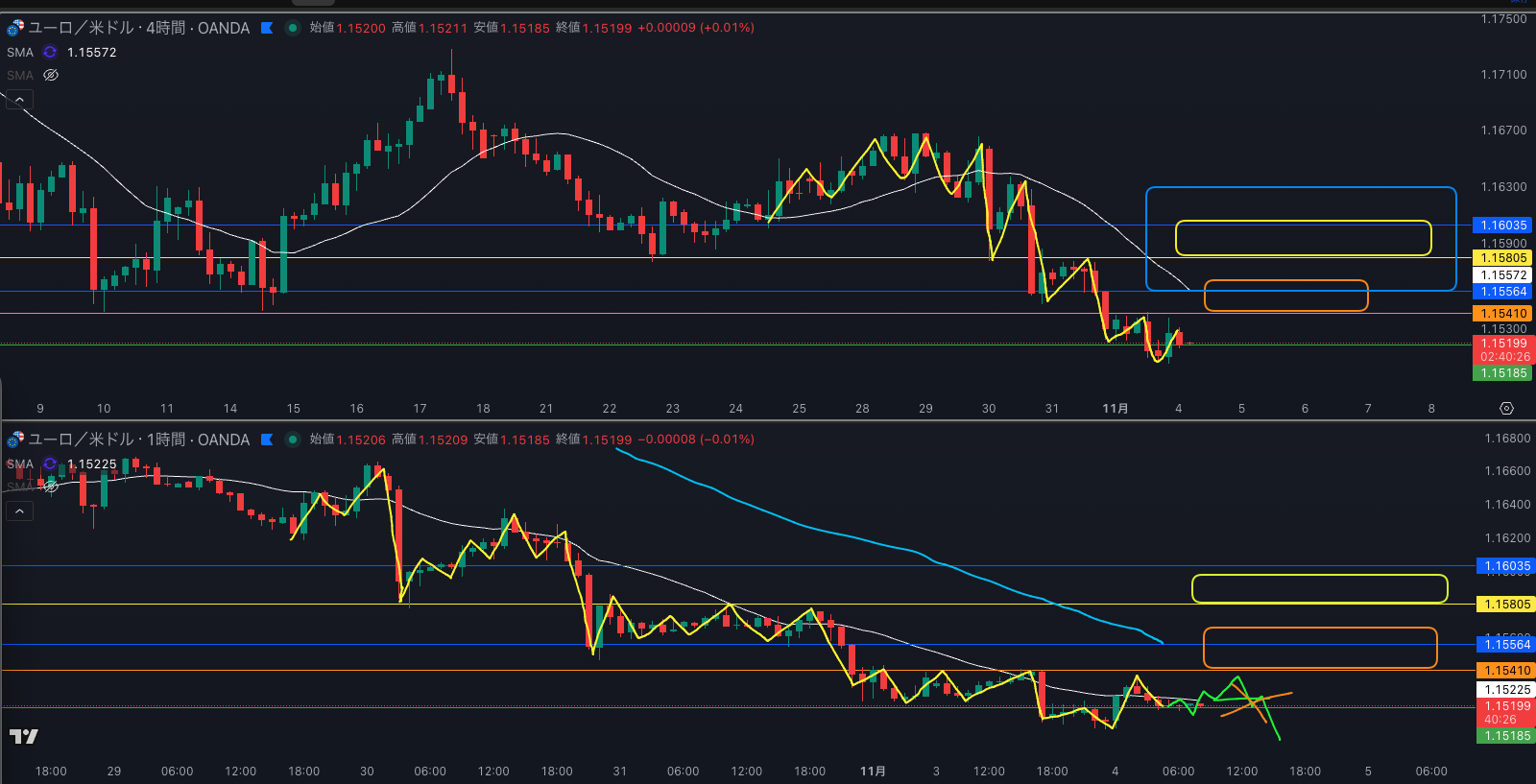
Task: Click the EUR/USD flag icon on 4-hour chart
Action: 14,29
